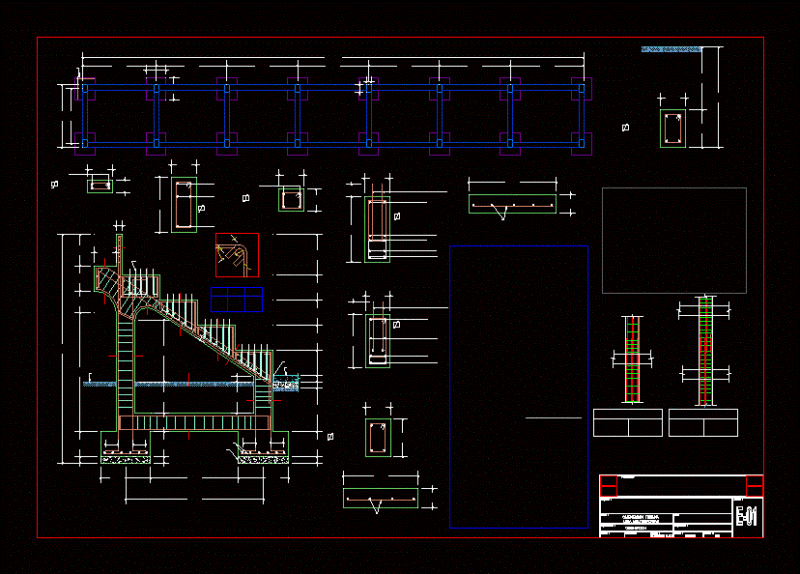Select the right footing of grandstand section
The image size is (800, 574).
click(263, 447)
